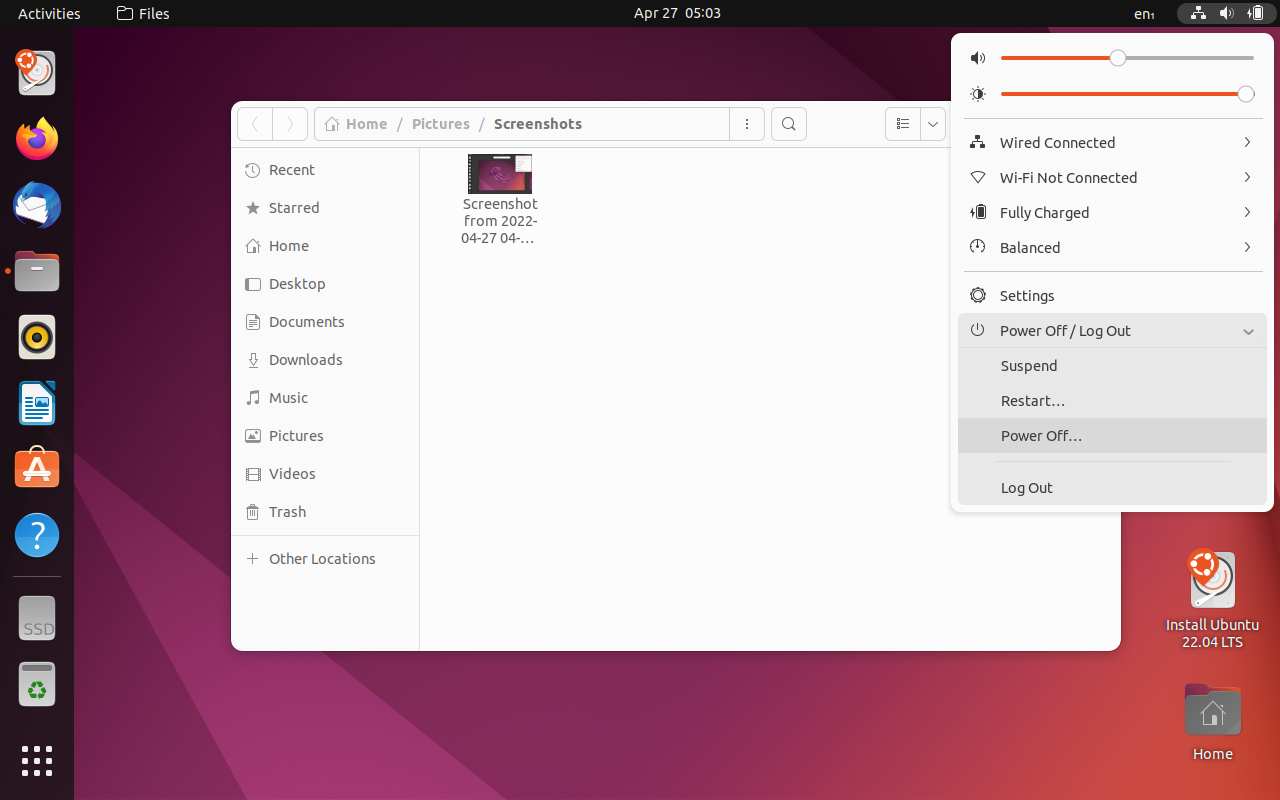The width and height of the screenshot is (1280, 800).
Task: Click the network icon in top bar
Action: (x=1198, y=13)
